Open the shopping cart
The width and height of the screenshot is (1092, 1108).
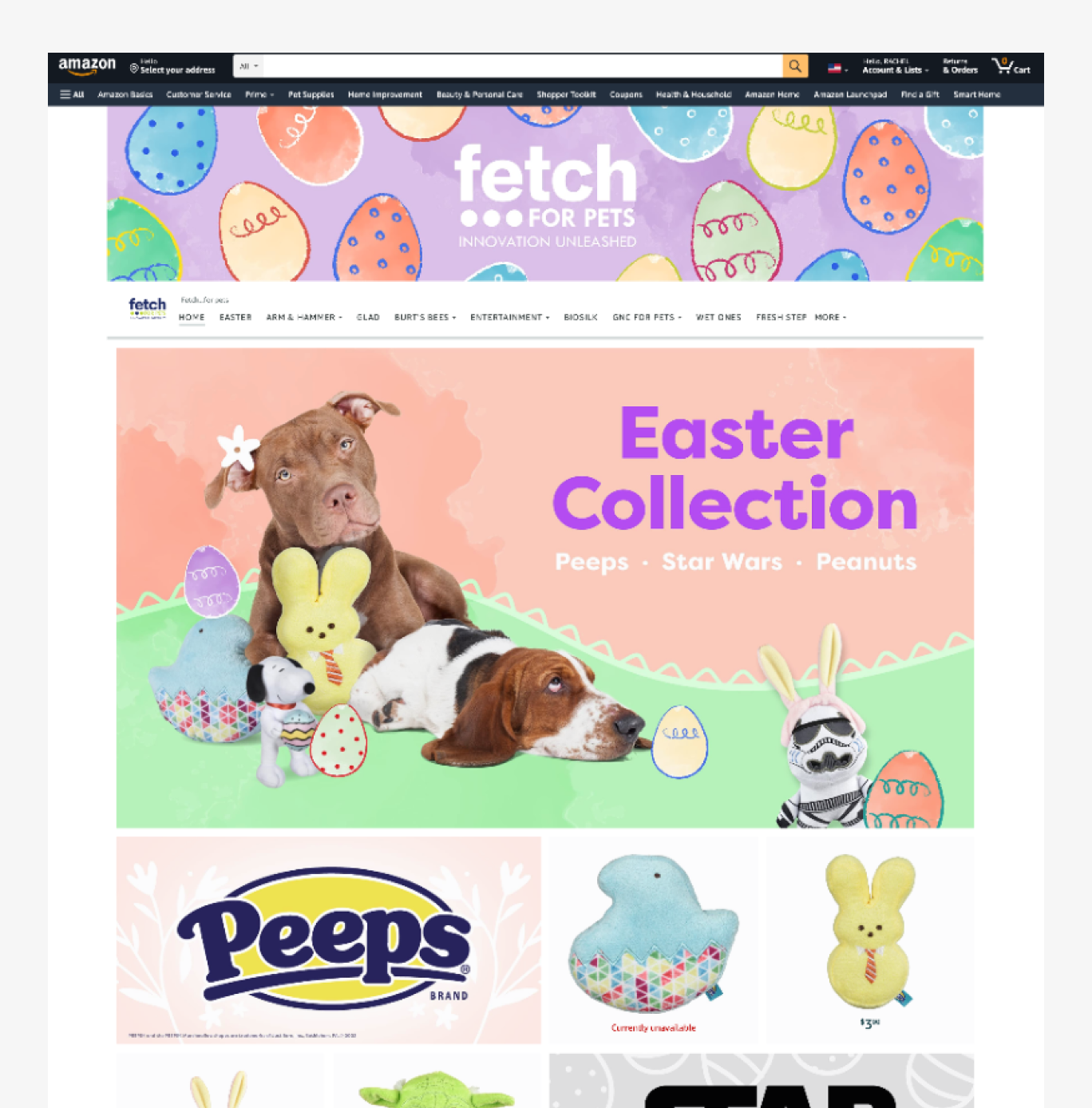click(x=1011, y=66)
